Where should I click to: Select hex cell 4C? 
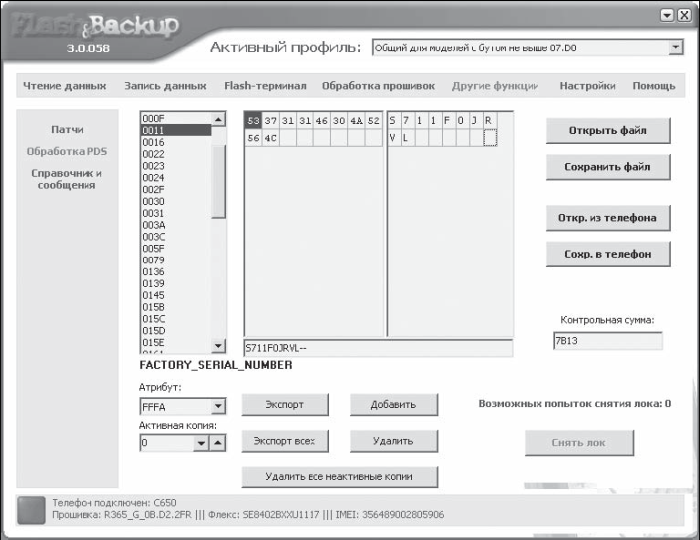coord(271,138)
